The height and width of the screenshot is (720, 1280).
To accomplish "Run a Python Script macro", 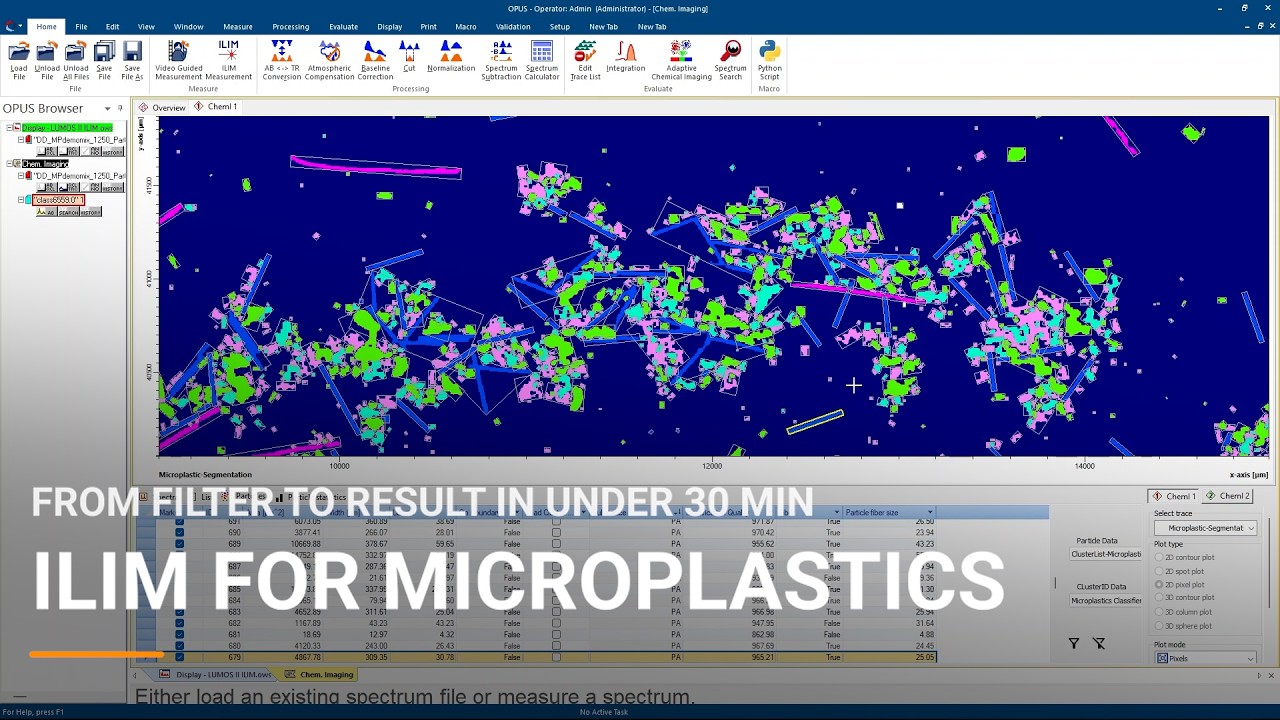I will click(769, 61).
